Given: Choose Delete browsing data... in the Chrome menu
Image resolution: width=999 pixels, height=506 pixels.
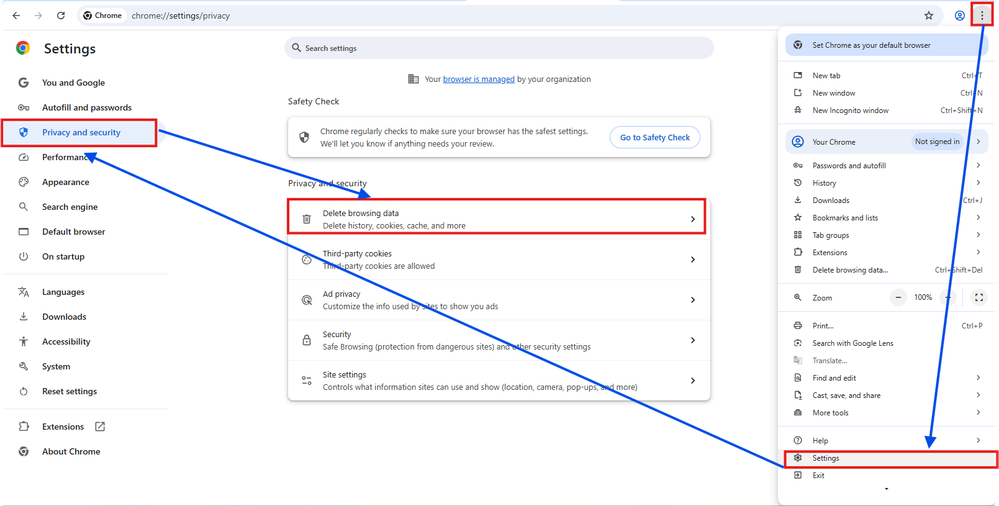Looking at the screenshot, I should coord(888,270).
